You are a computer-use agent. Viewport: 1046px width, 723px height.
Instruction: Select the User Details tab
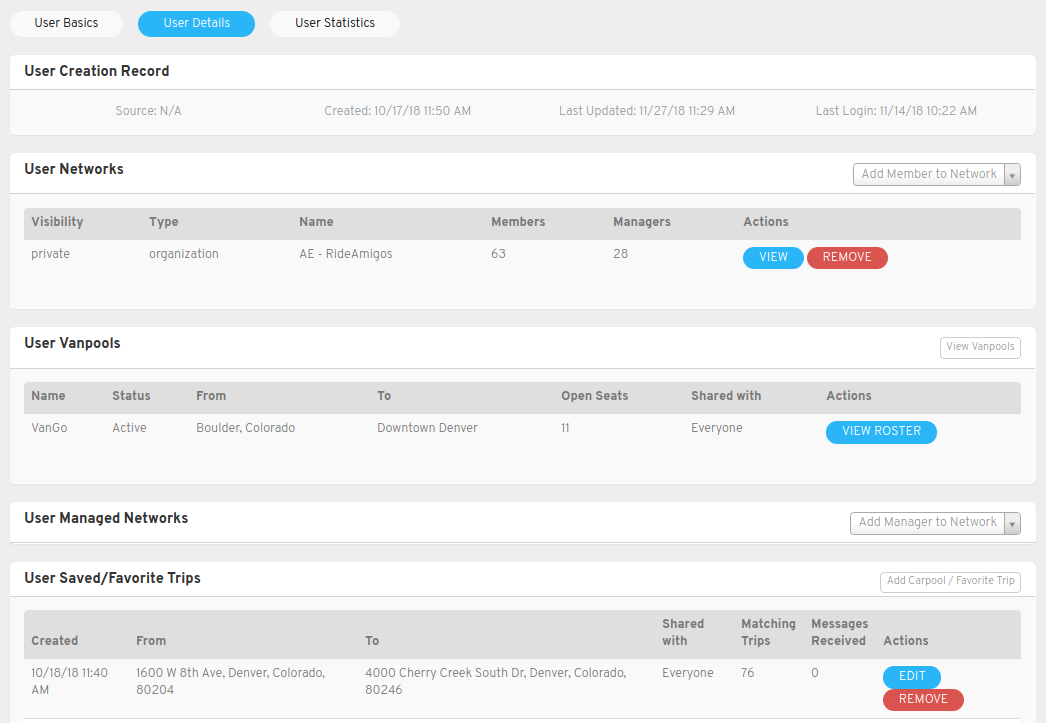pyautogui.click(x=196, y=23)
